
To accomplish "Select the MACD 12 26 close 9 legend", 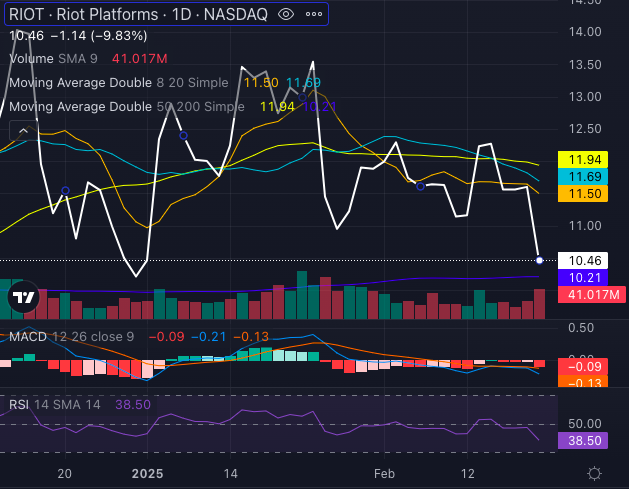I will tap(68, 335).
